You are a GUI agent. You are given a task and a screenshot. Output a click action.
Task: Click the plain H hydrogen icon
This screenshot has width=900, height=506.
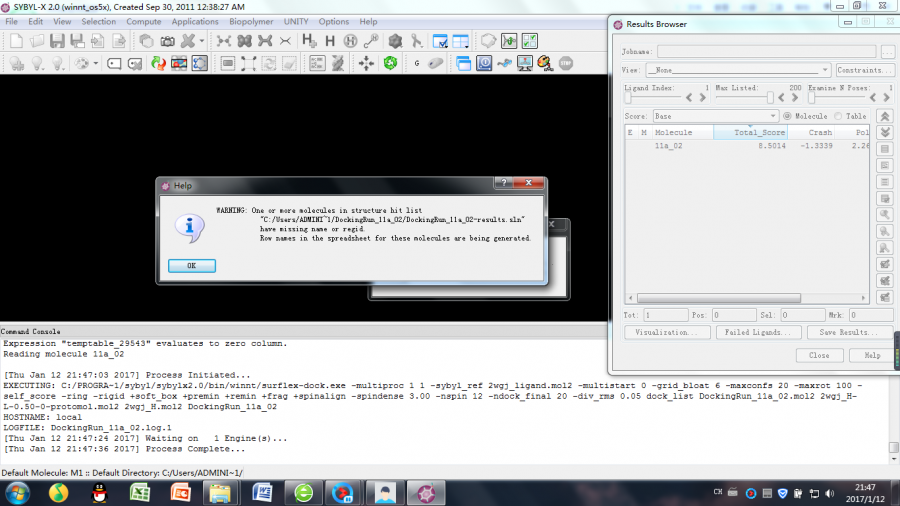[x=330, y=41]
